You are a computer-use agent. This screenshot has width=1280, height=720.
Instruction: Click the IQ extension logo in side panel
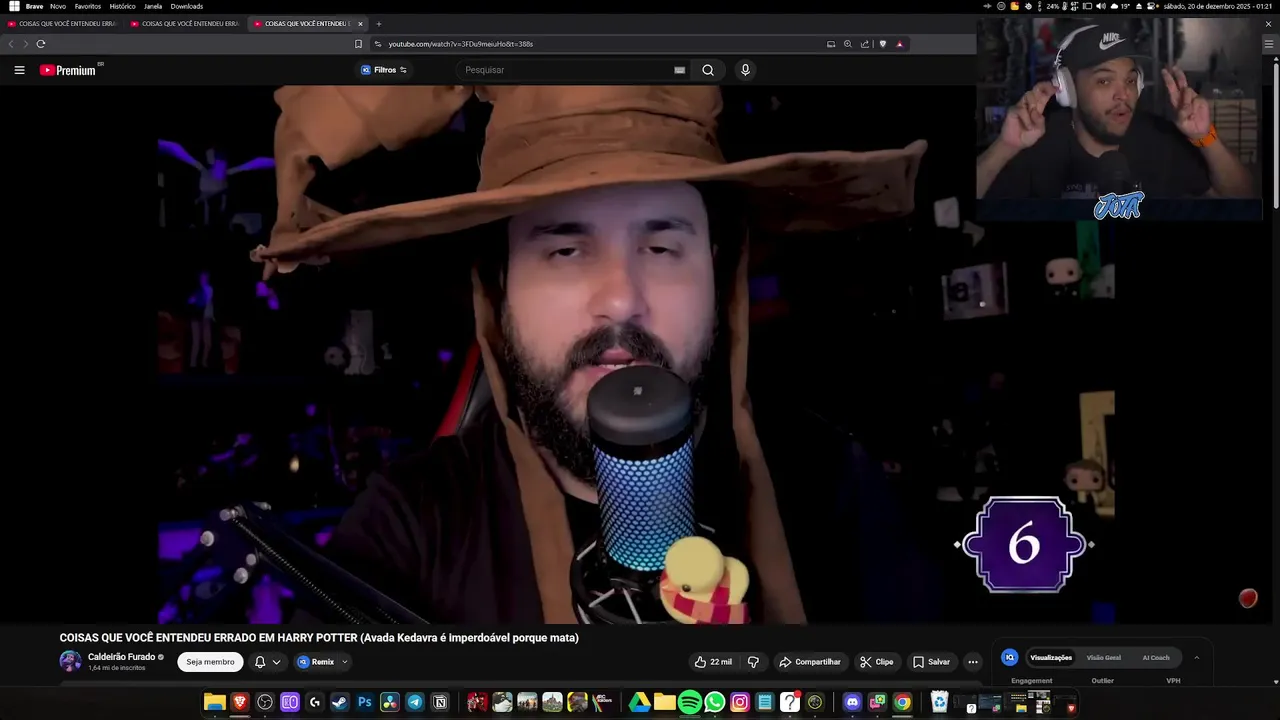[1010, 657]
